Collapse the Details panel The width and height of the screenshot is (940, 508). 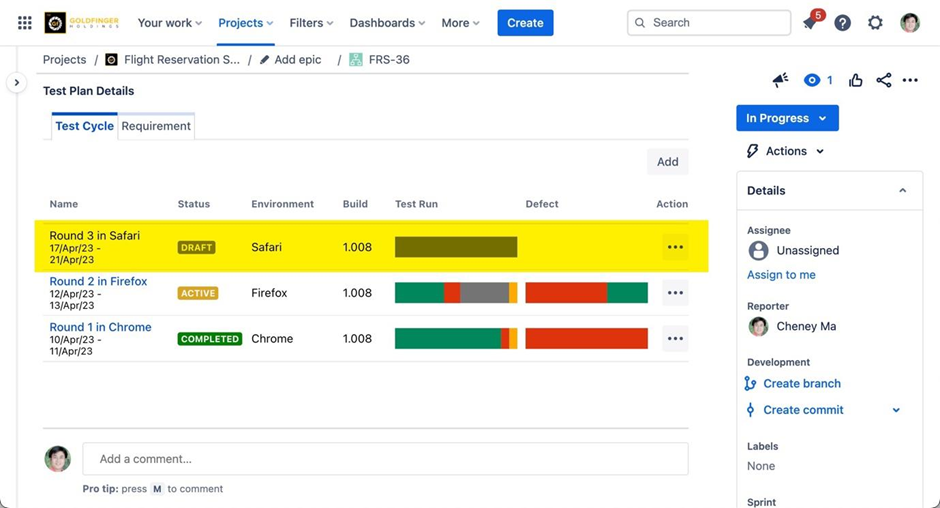(x=902, y=191)
